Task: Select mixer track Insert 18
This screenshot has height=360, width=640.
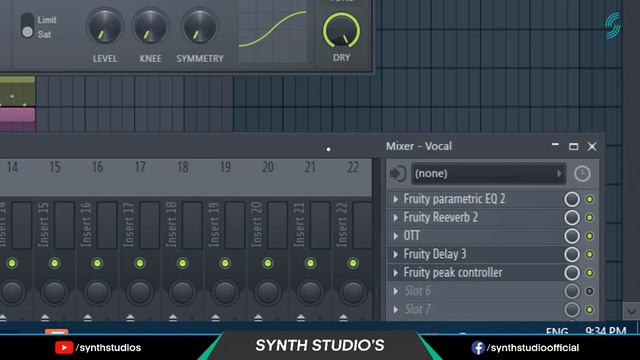Action: click(x=171, y=225)
